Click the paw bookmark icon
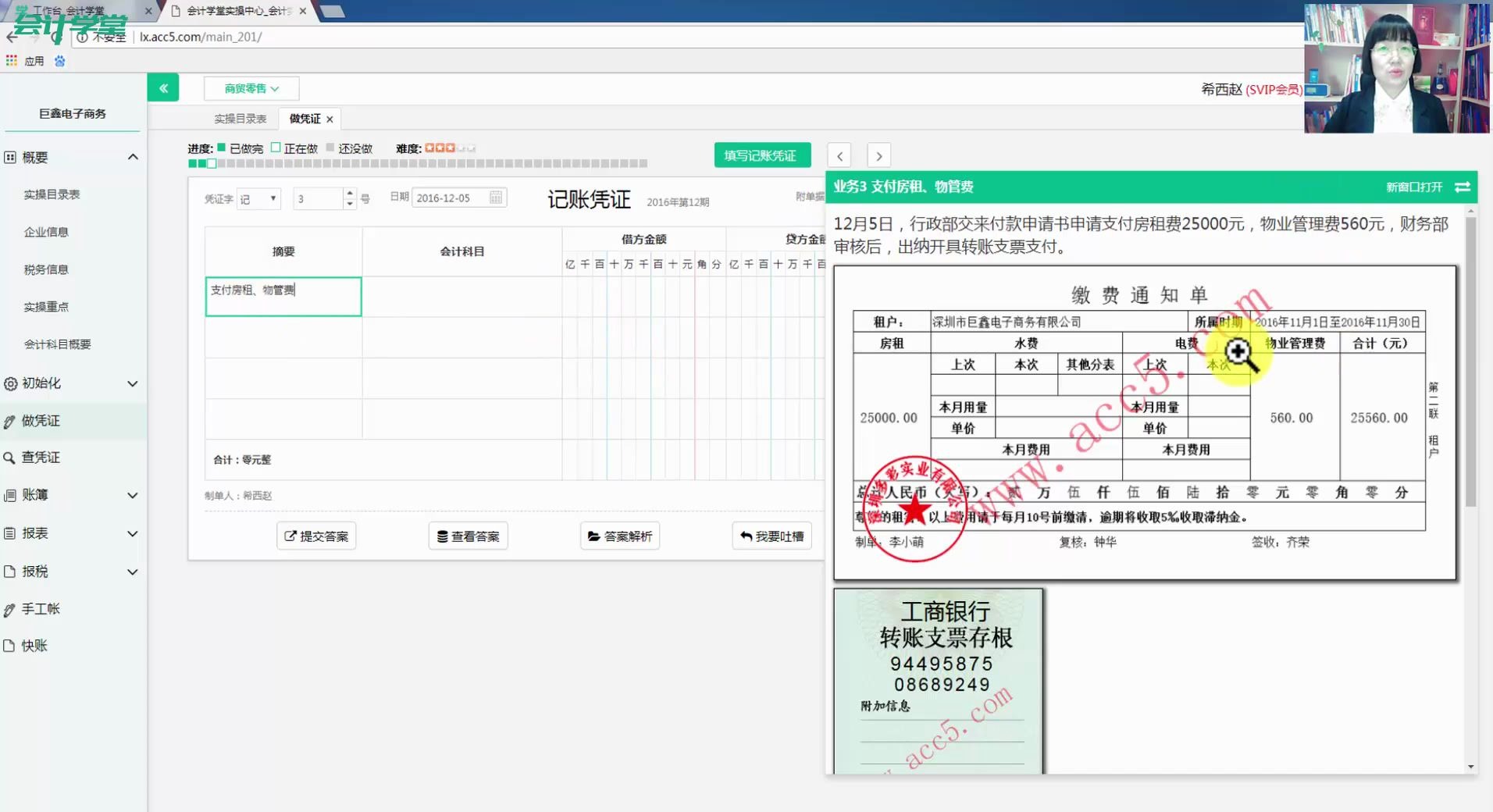This screenshot has width=1493, height=812. (x=60, y=61)
